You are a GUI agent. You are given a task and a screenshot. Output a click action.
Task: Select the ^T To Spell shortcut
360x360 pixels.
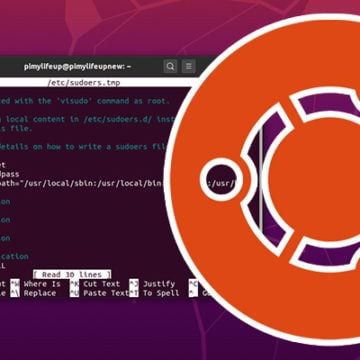[154, 293]
